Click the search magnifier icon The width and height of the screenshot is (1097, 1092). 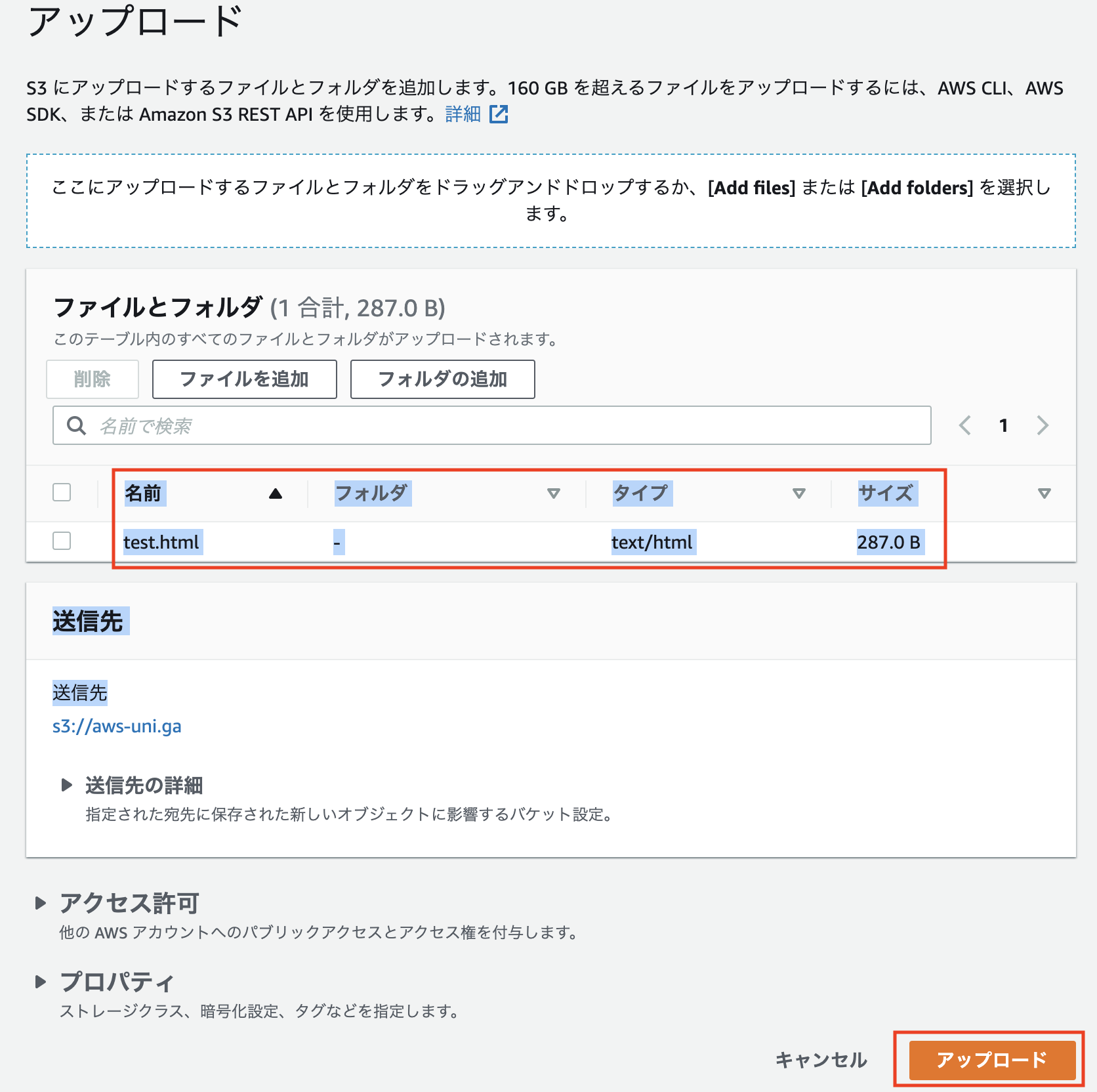click(x=76, y=425)
